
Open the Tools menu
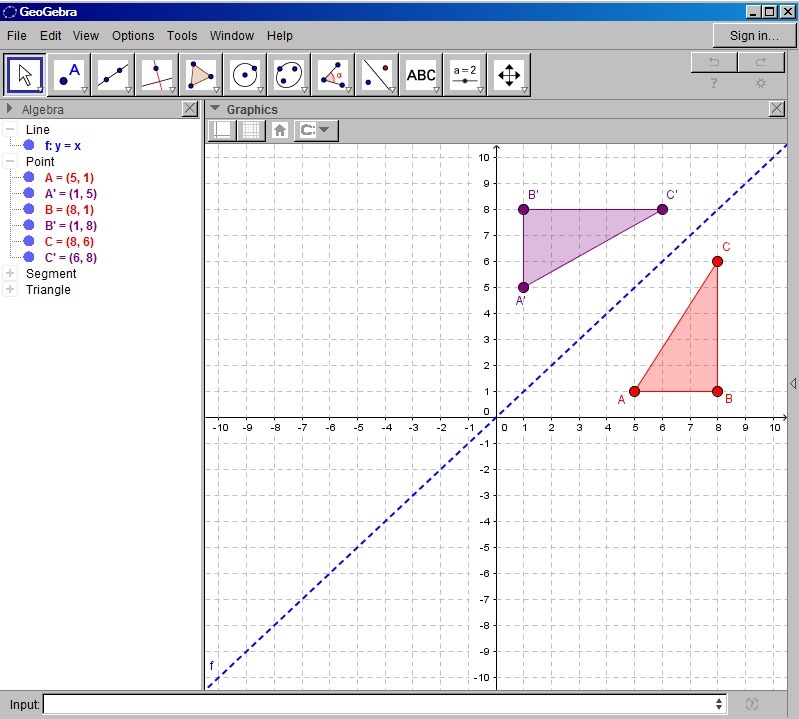tap(182, 36)
